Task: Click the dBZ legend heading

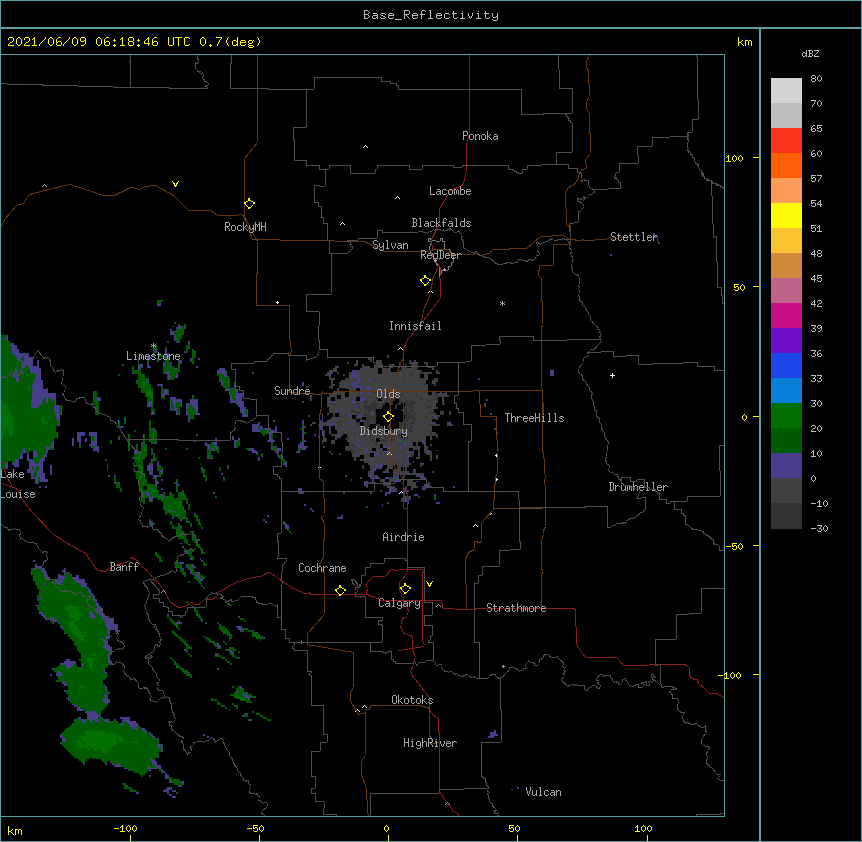Action: tap(810, 53)
